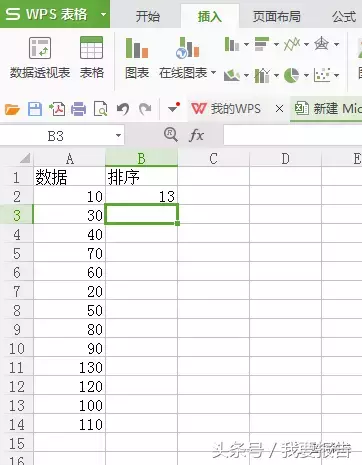Expand the 在线图表 dropdown arrow
The width and height of the screenshot is (362, 465).
point(213,72)
